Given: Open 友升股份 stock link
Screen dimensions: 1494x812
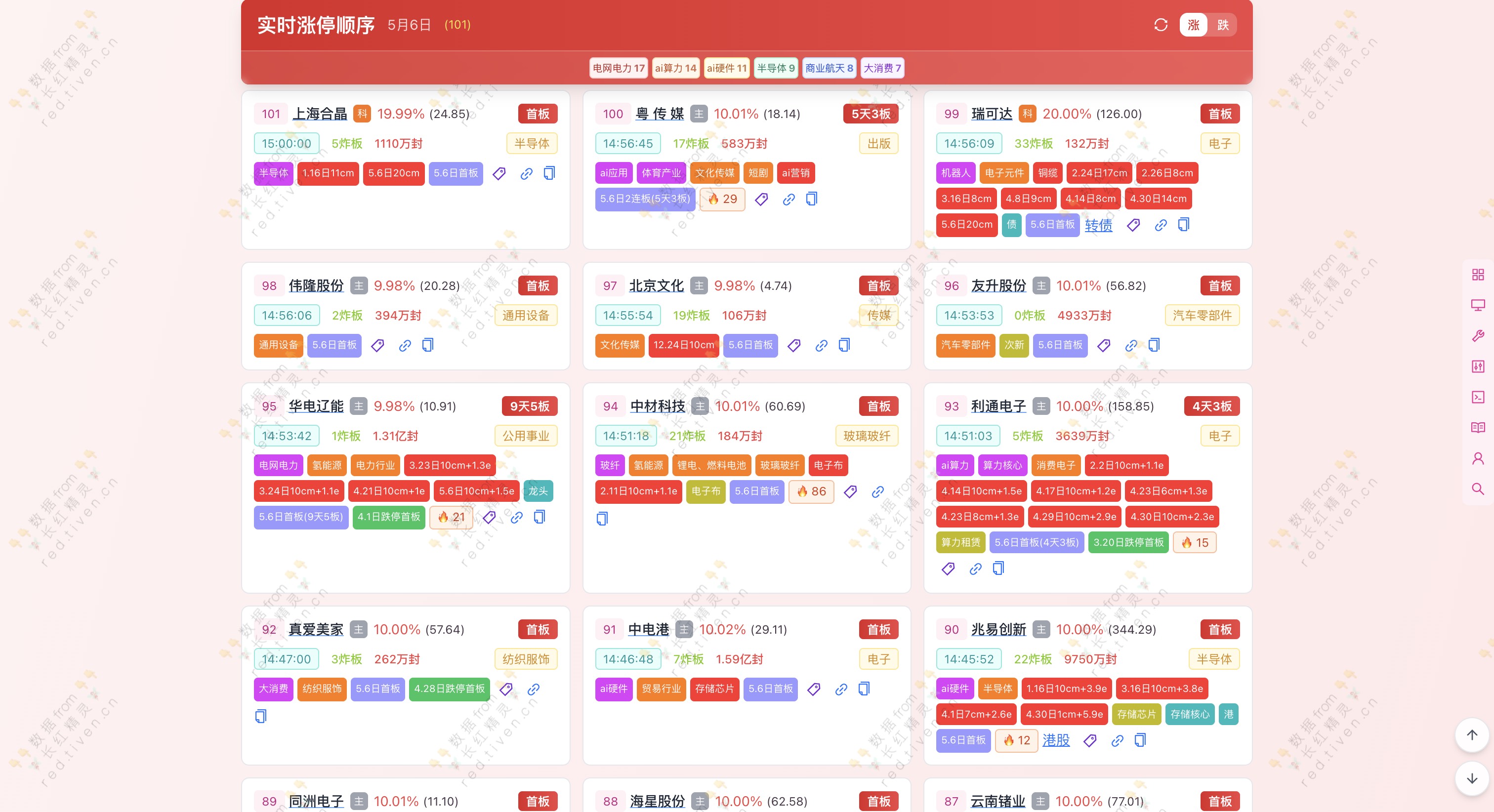Looking at the screenshot, I should (x=998, y=285).
